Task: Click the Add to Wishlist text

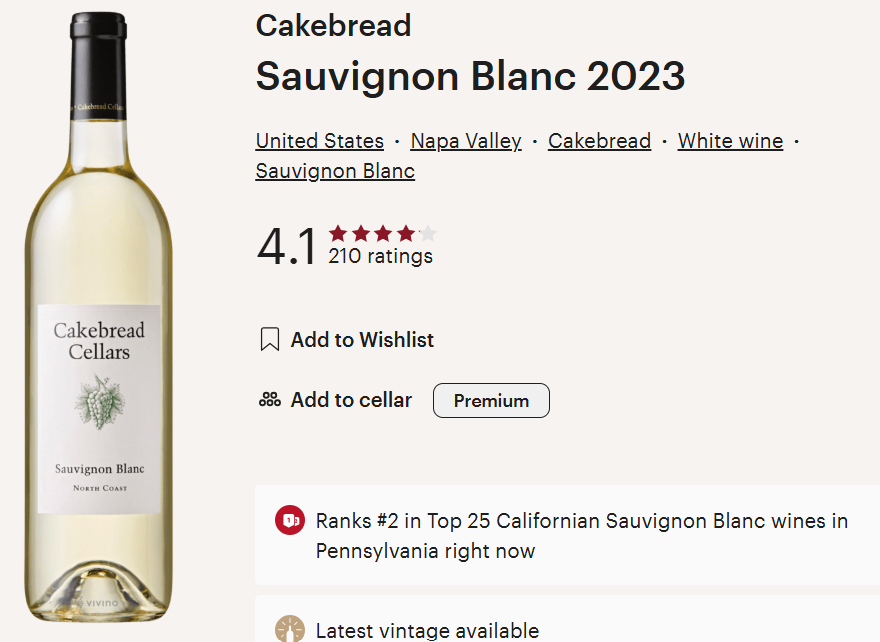Action: pos(362,340)
